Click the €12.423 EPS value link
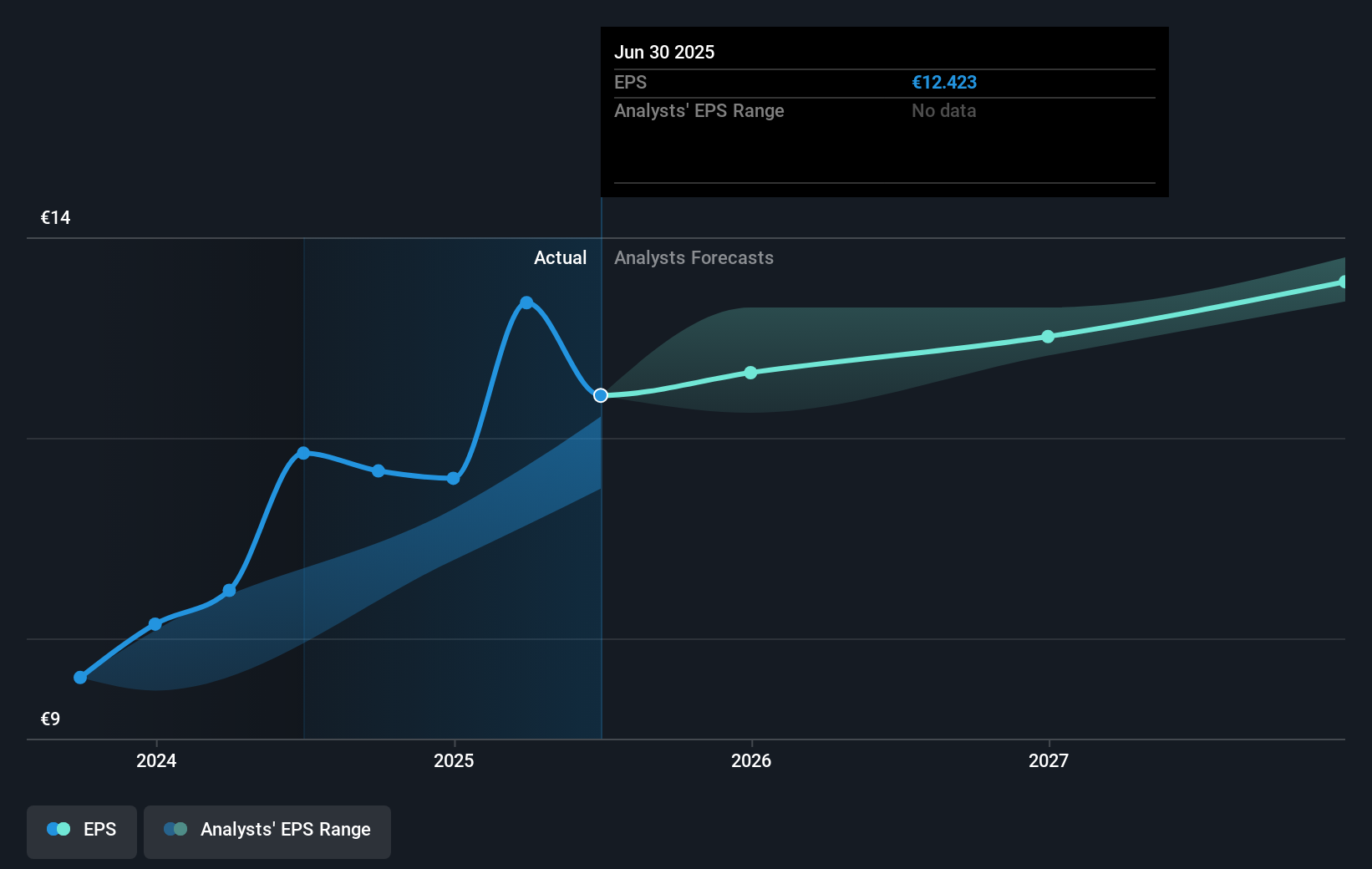 tap(945, 83)
